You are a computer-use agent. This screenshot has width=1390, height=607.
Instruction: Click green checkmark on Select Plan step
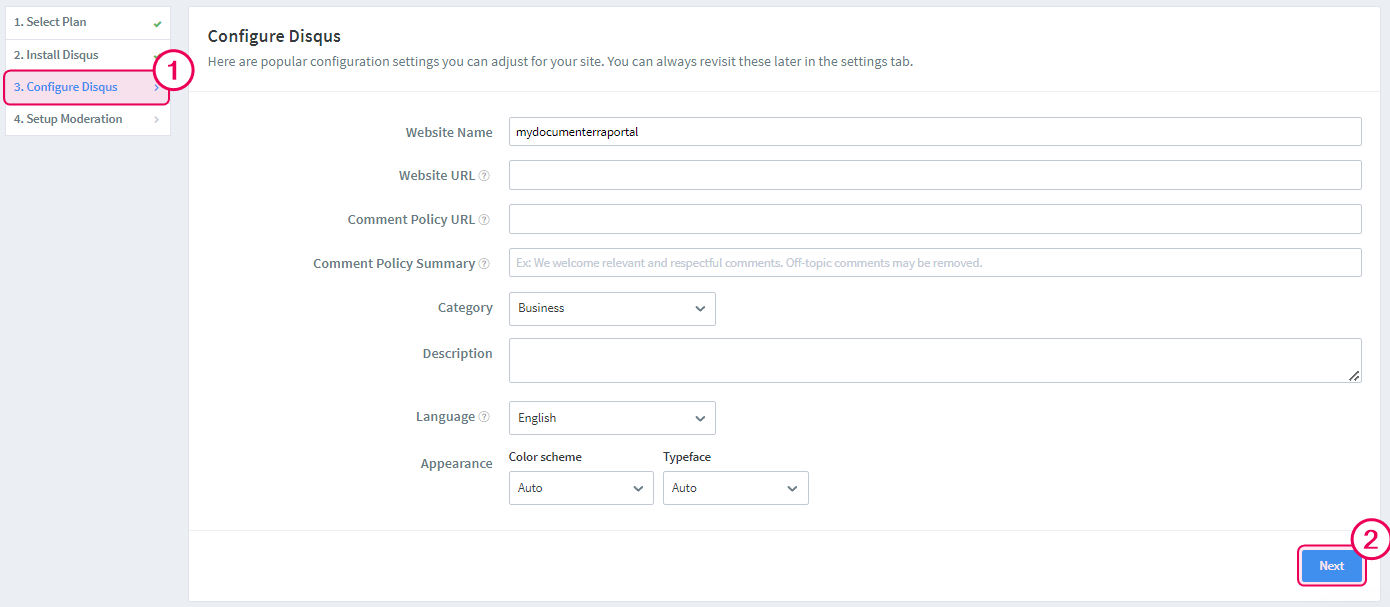point(157,23)
